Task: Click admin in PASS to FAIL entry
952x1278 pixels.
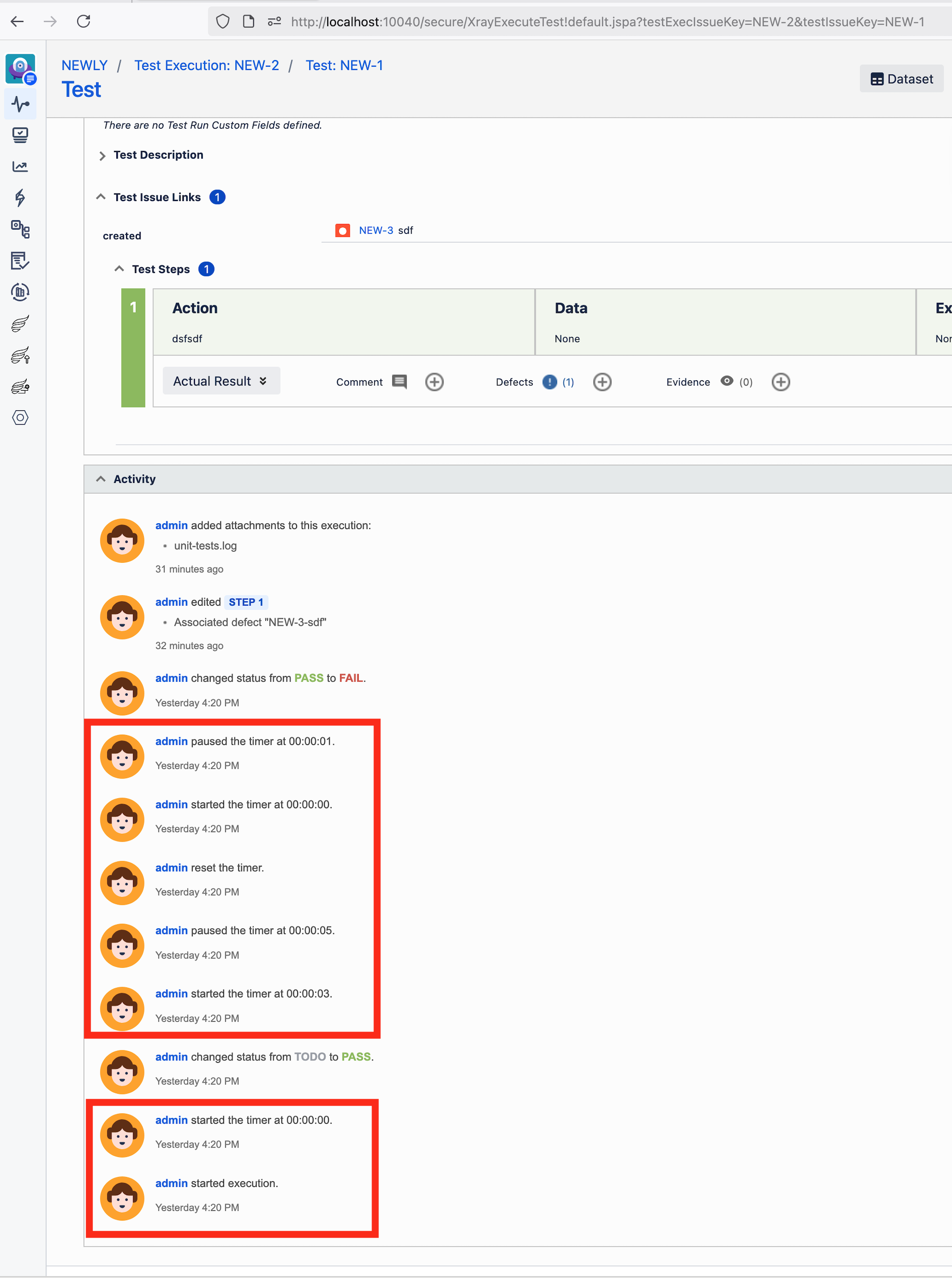Action: [171, 678]
